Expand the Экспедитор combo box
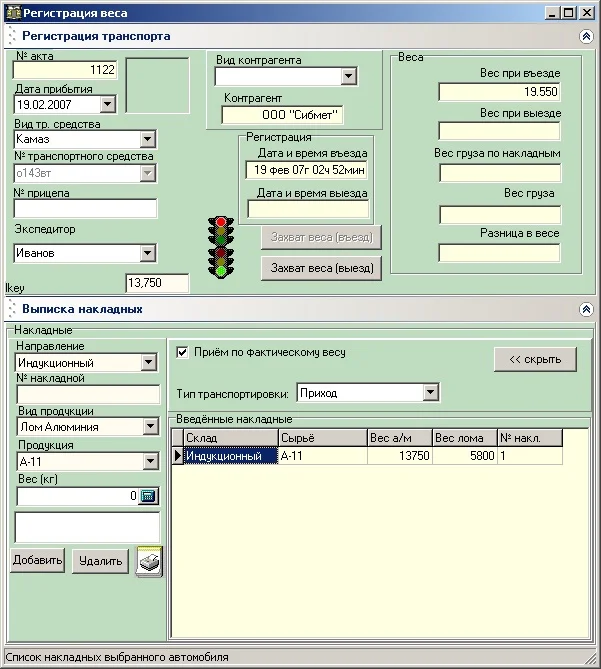 click(148, 253)
